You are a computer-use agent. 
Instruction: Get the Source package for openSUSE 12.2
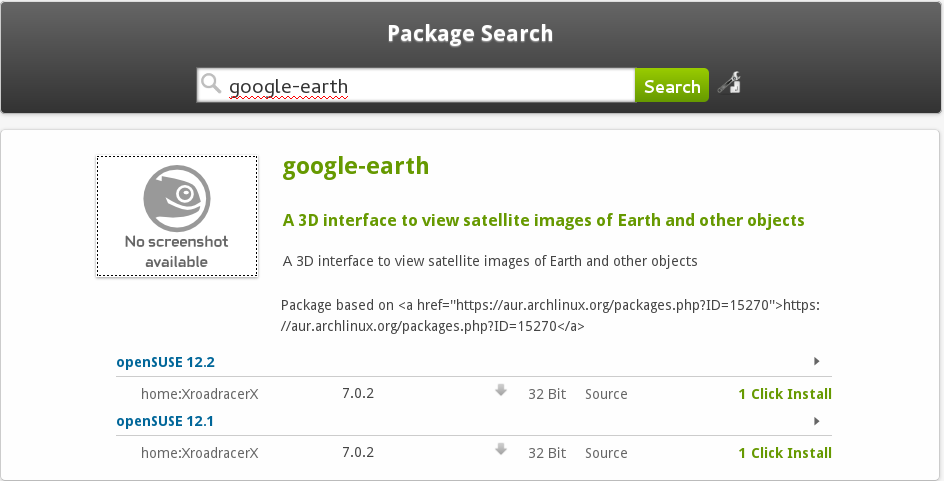tap(606, 394)
